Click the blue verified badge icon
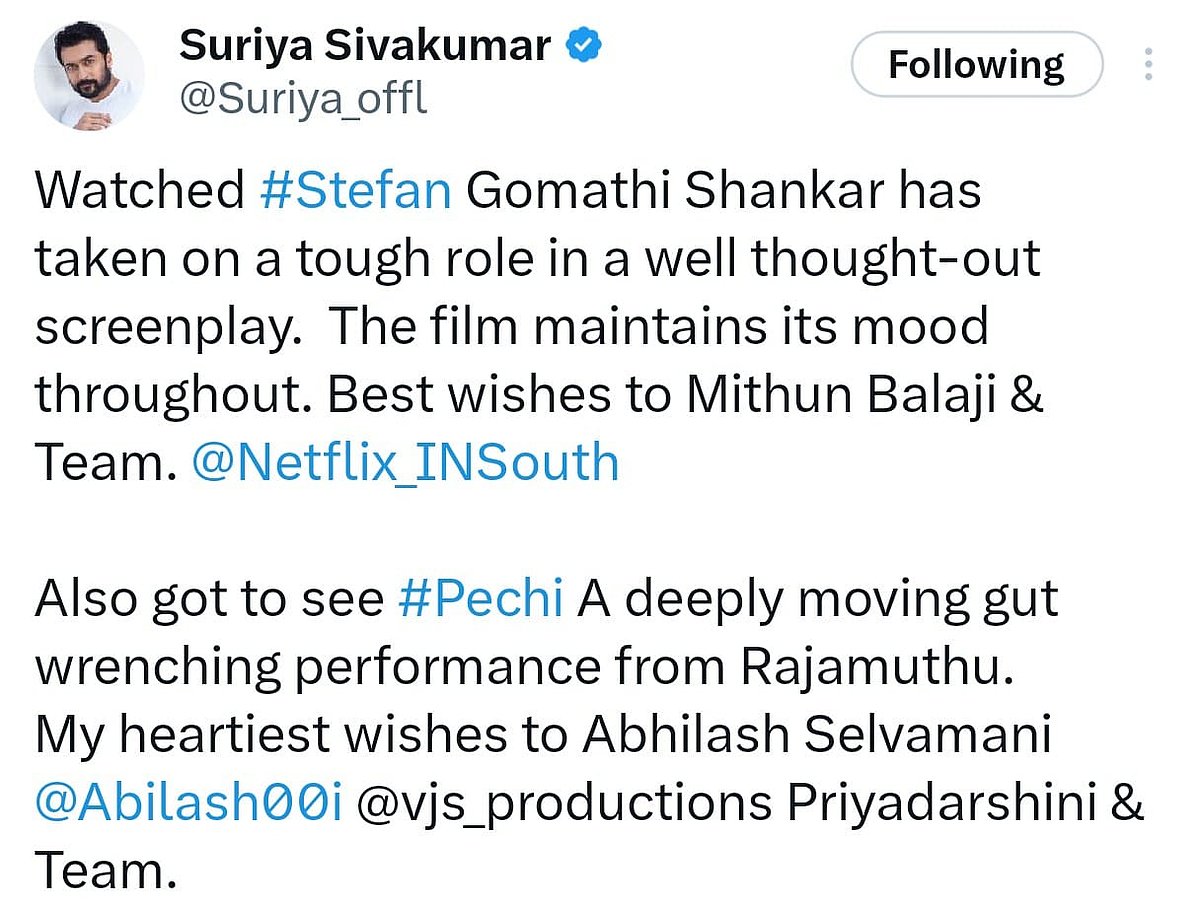 point(585,46)
